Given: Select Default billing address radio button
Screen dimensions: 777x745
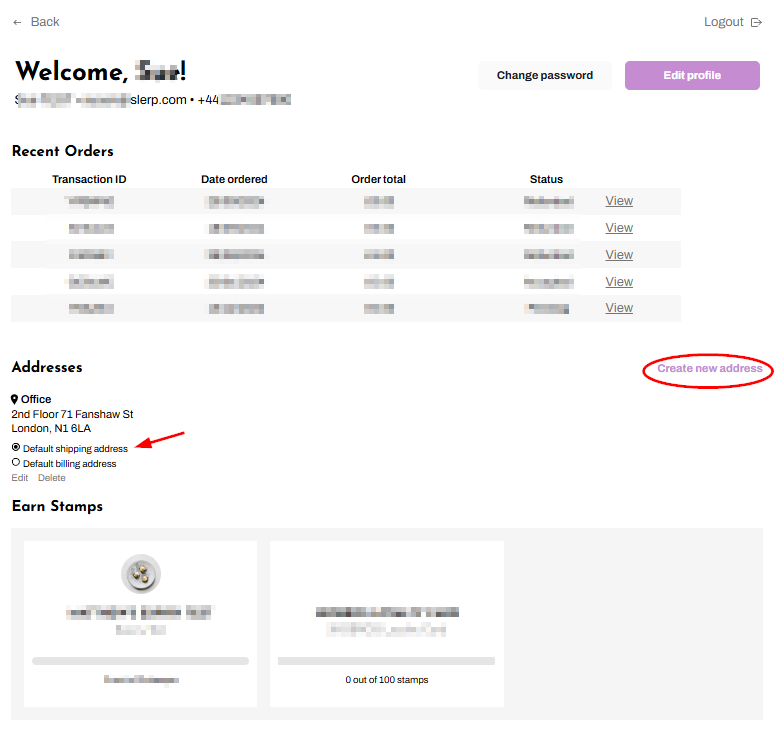Looking at the screenshot, I should click(x=16, y=463).
